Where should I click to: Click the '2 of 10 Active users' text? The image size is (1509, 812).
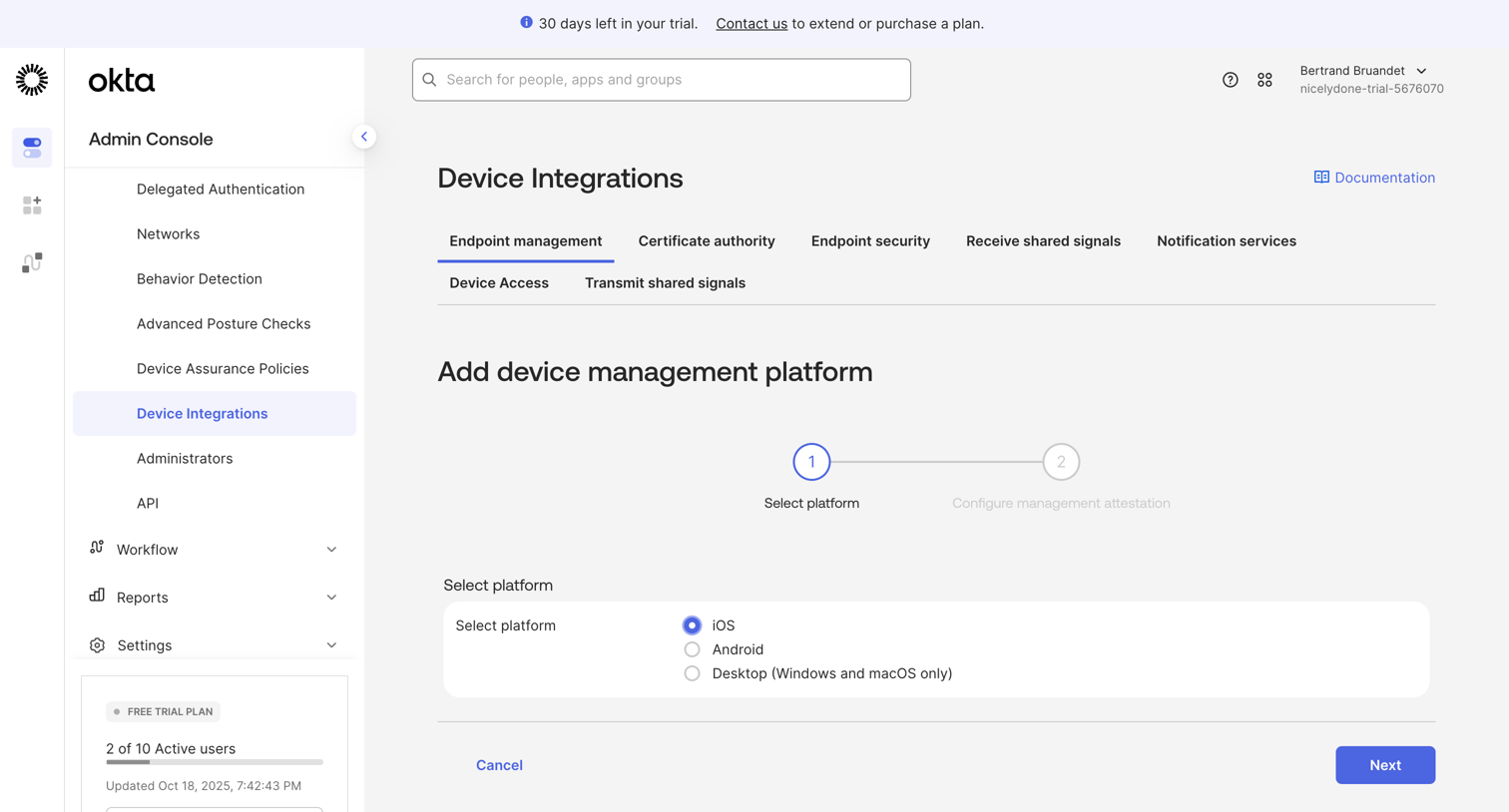pyautogui.click(x=171, y=749)
